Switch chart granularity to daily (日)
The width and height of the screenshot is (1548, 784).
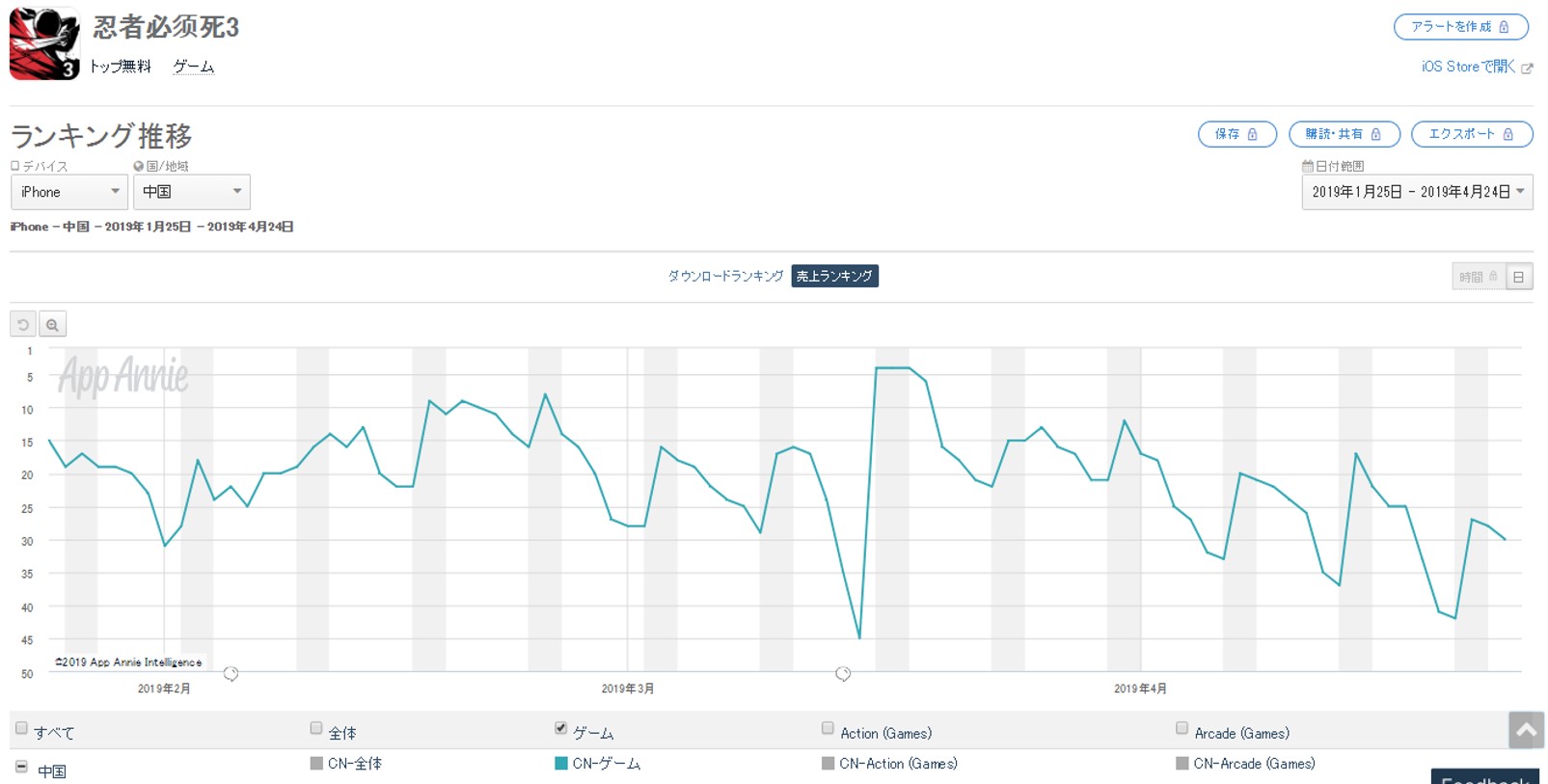[x=1519, y=277]
